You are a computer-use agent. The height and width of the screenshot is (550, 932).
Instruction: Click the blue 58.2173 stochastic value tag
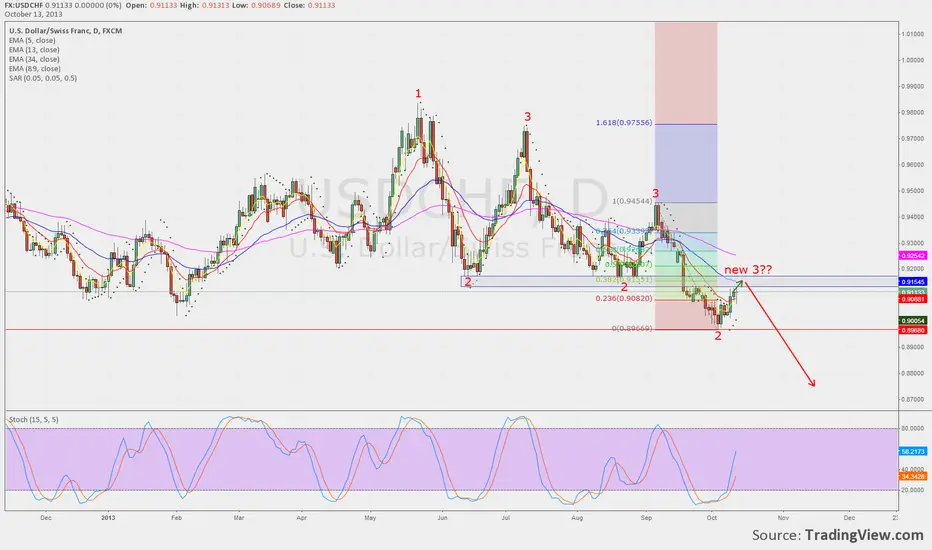click(x=912, y=452)
